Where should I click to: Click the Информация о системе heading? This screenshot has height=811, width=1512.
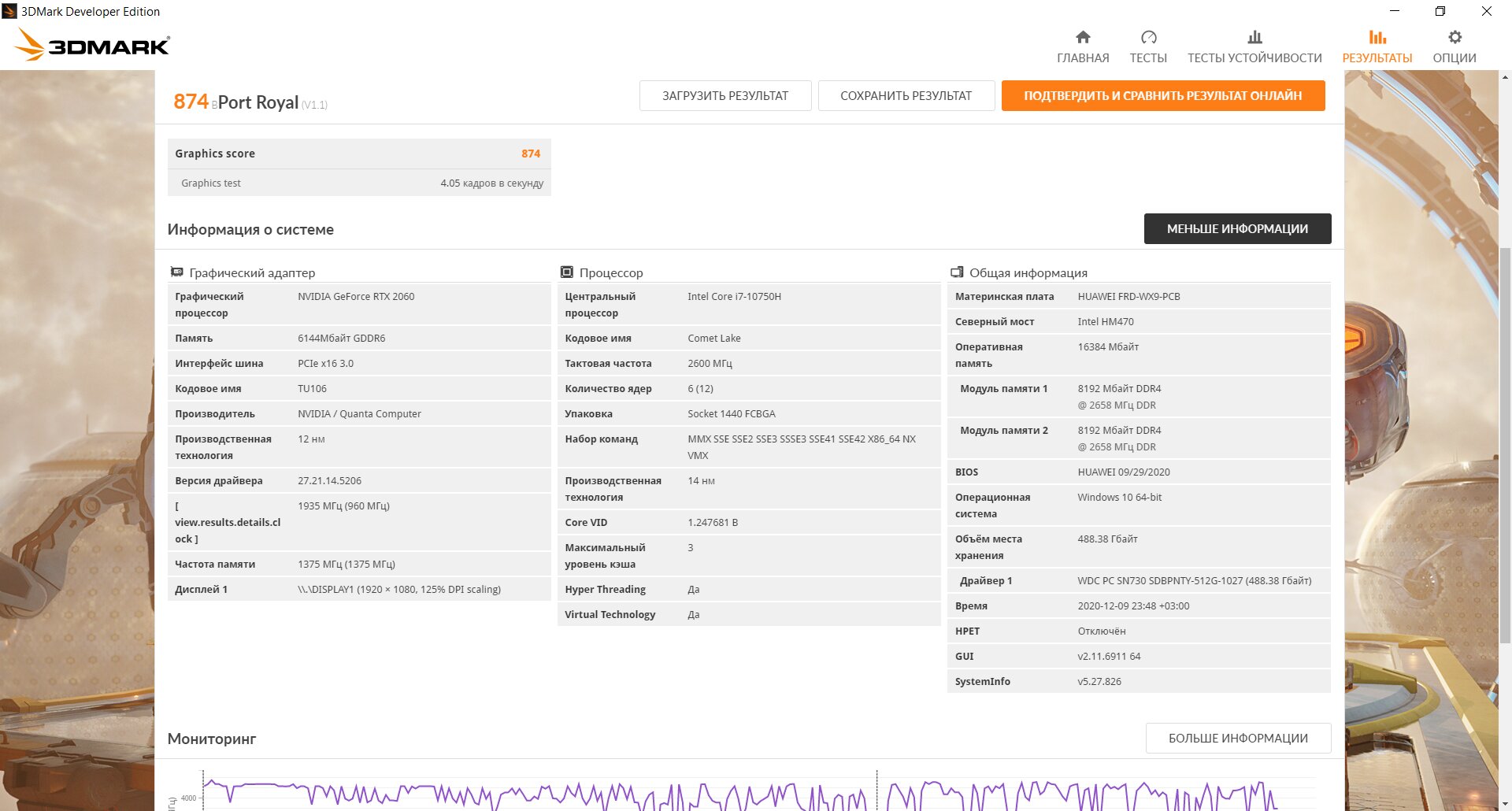(250, 229)
